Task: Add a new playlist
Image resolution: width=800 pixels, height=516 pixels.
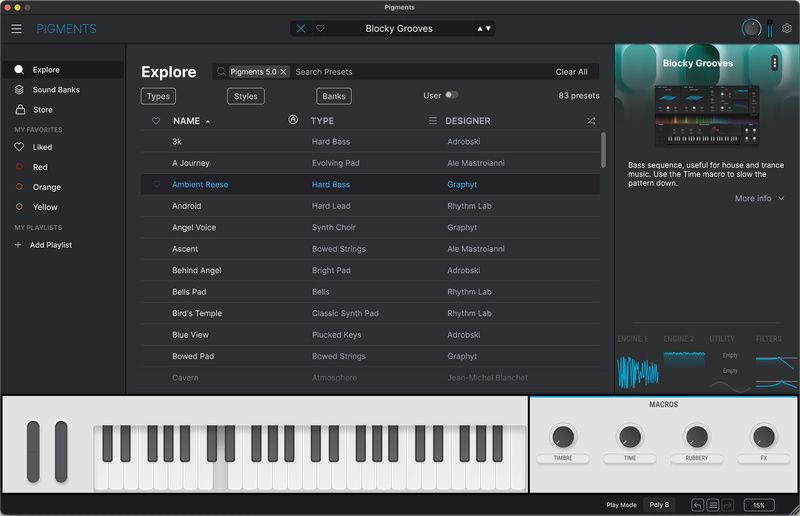Action: pos(43,245)
